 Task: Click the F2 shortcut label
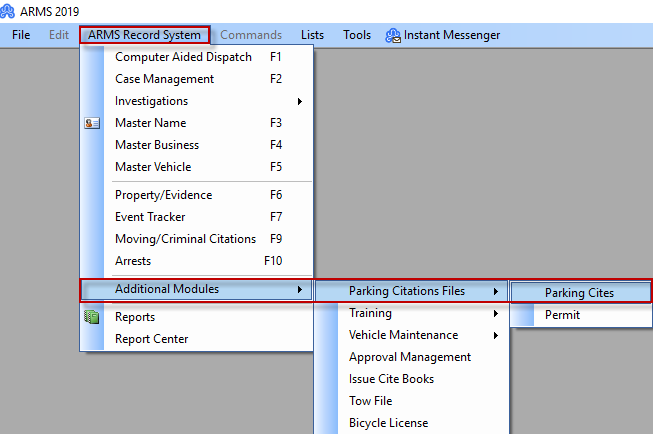276,79
